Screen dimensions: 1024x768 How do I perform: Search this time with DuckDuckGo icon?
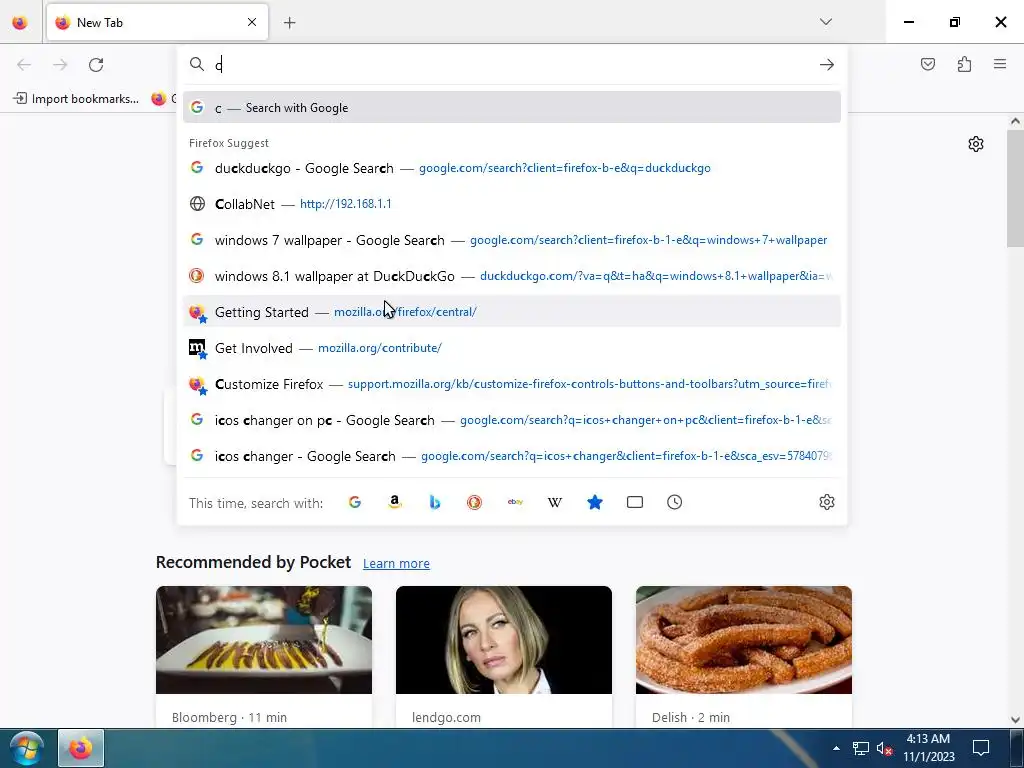[474, 502]
